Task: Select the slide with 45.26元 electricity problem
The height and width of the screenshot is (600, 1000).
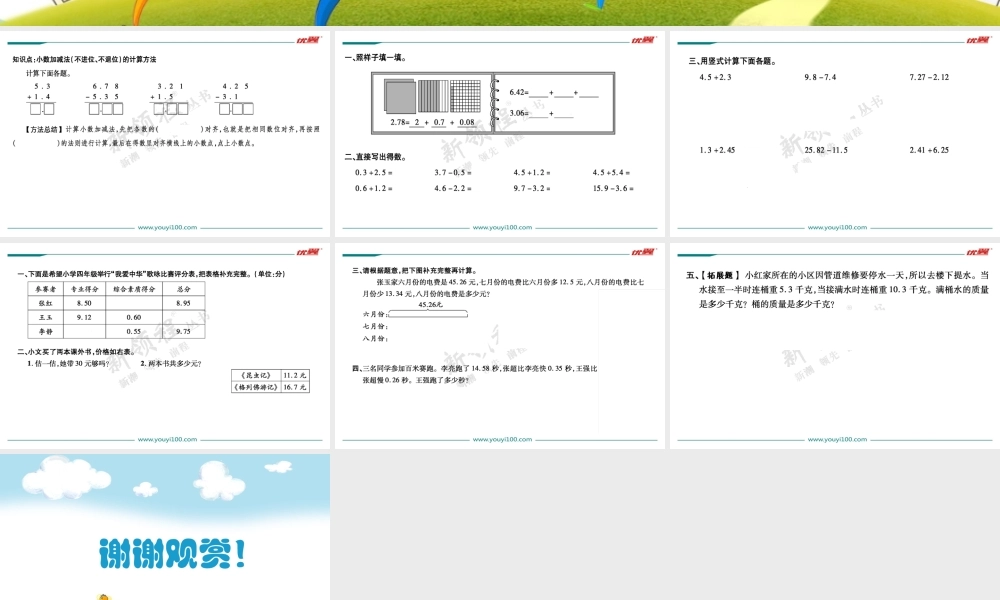Action: 499,345
